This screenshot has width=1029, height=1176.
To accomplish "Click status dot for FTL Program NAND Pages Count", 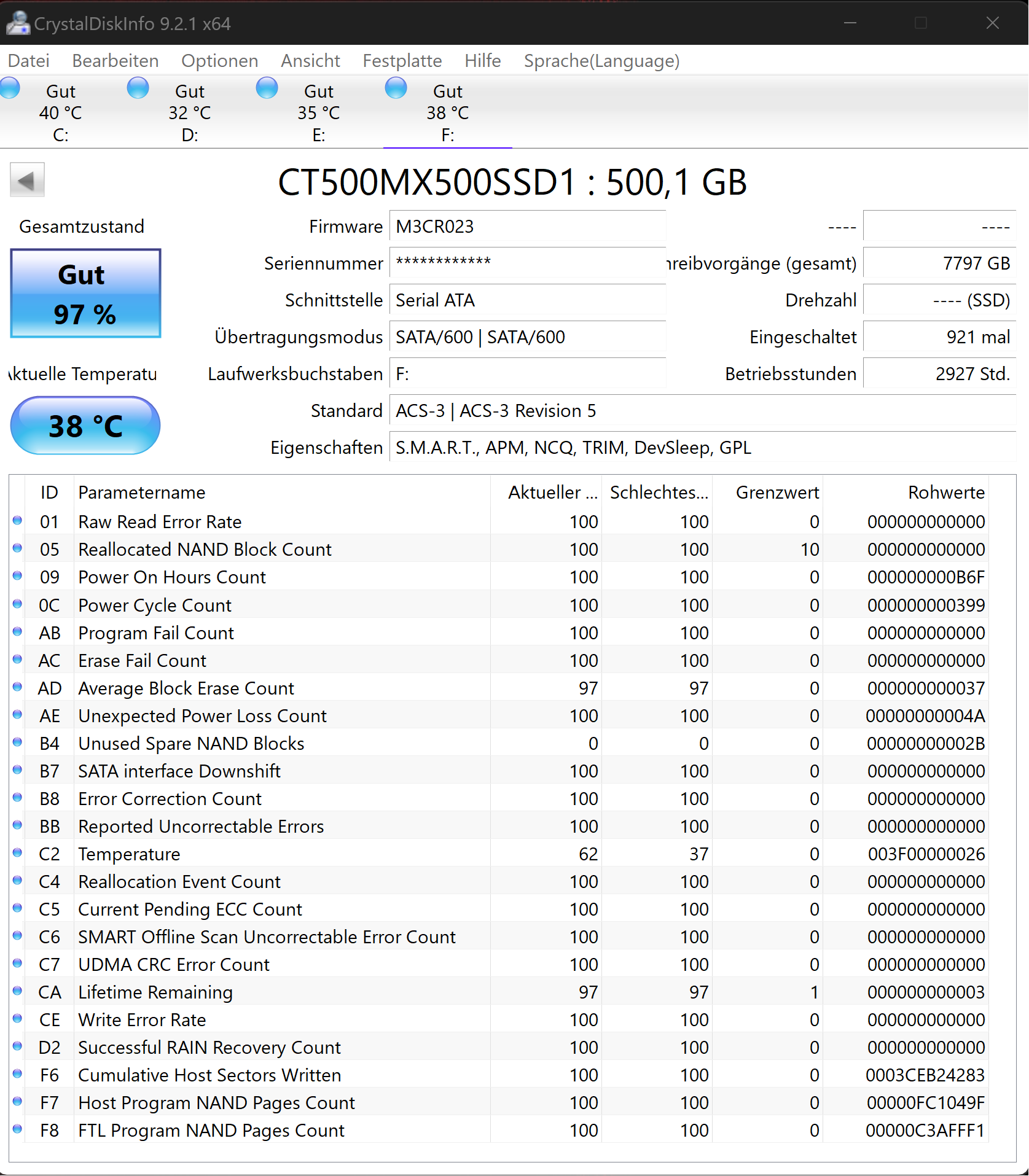I will point(17,1129).
